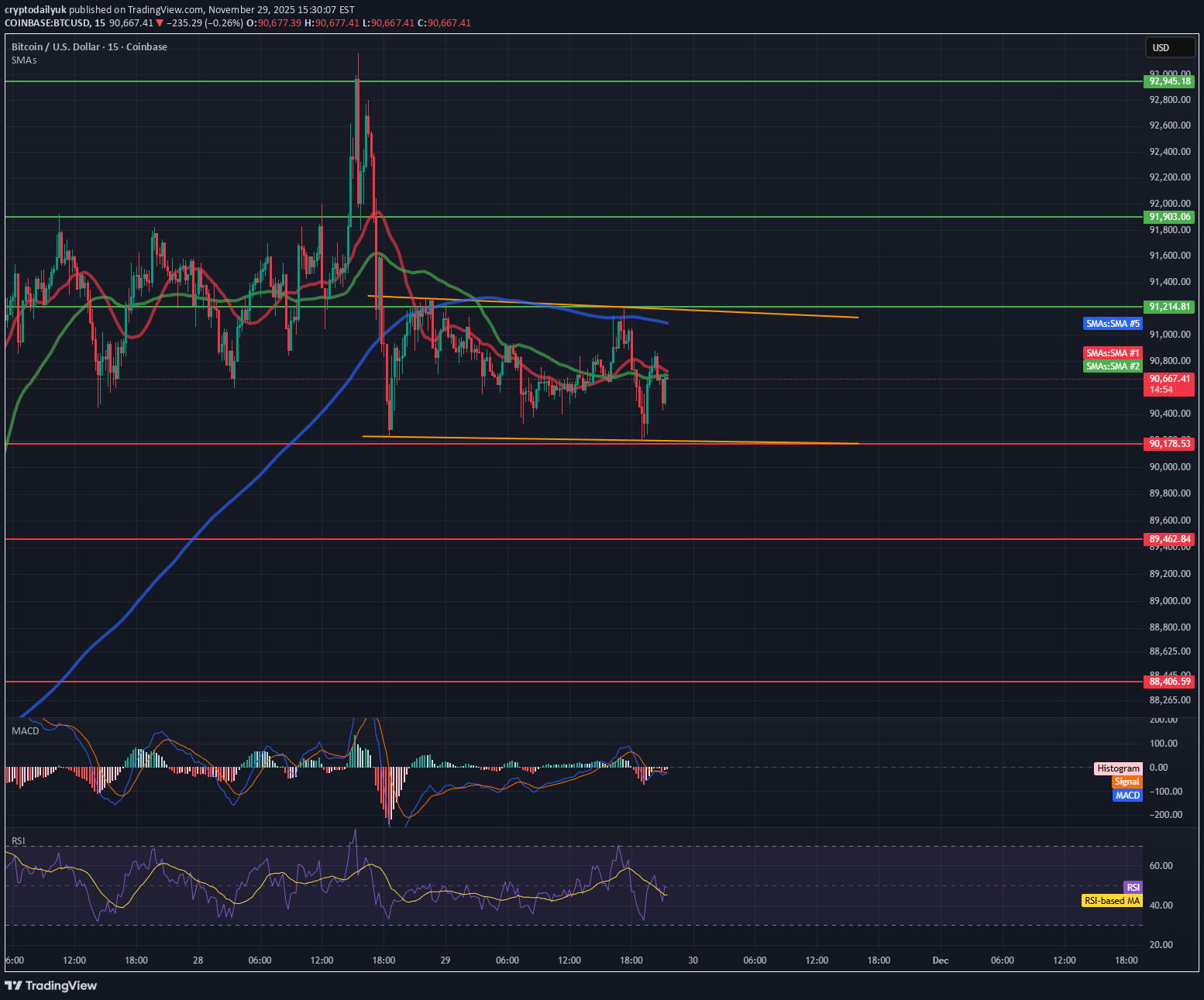Click the Dec label on time axis

[x=941, y=960]
